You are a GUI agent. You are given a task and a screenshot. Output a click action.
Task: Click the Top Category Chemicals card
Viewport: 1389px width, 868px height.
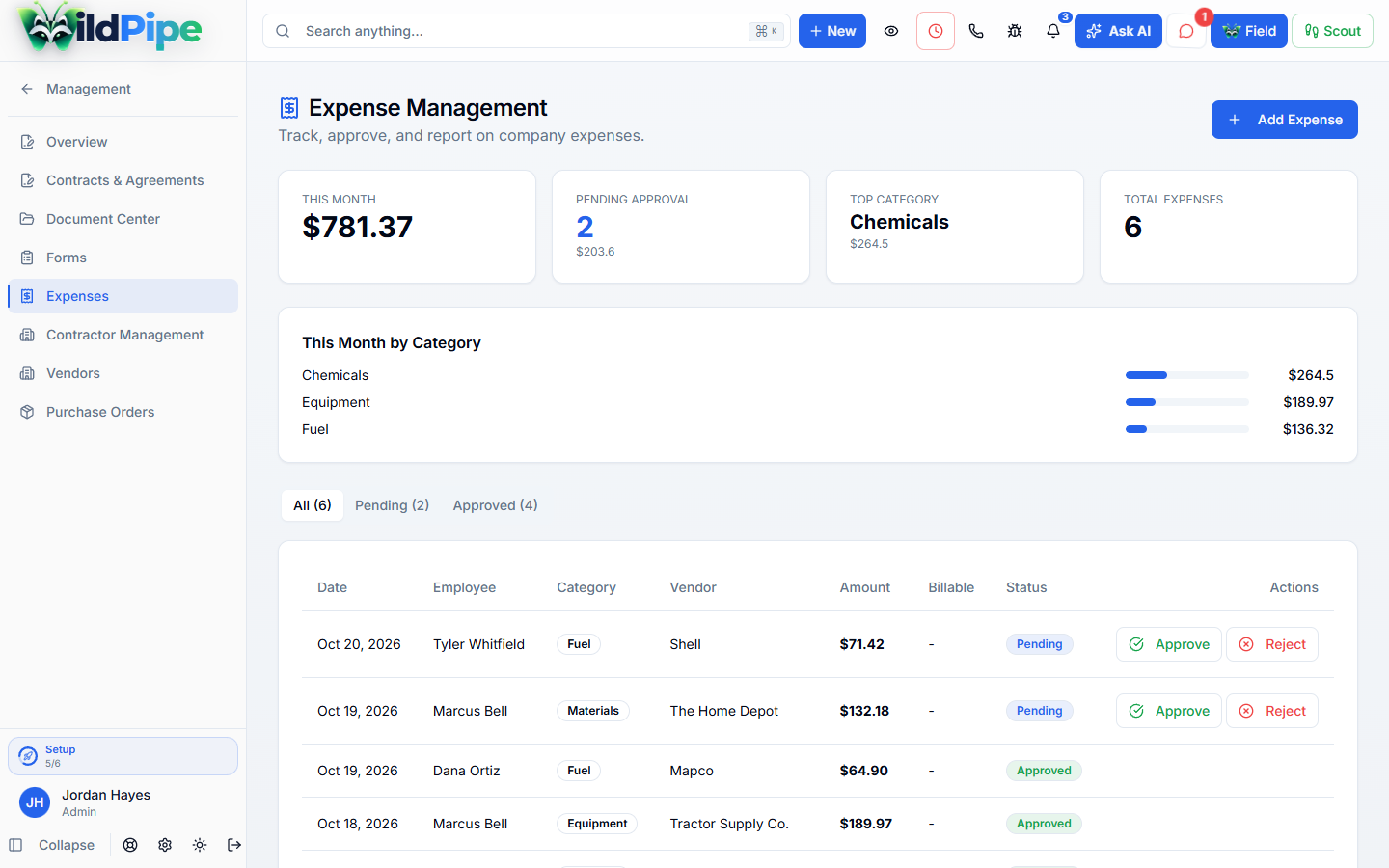coord(955,227)
